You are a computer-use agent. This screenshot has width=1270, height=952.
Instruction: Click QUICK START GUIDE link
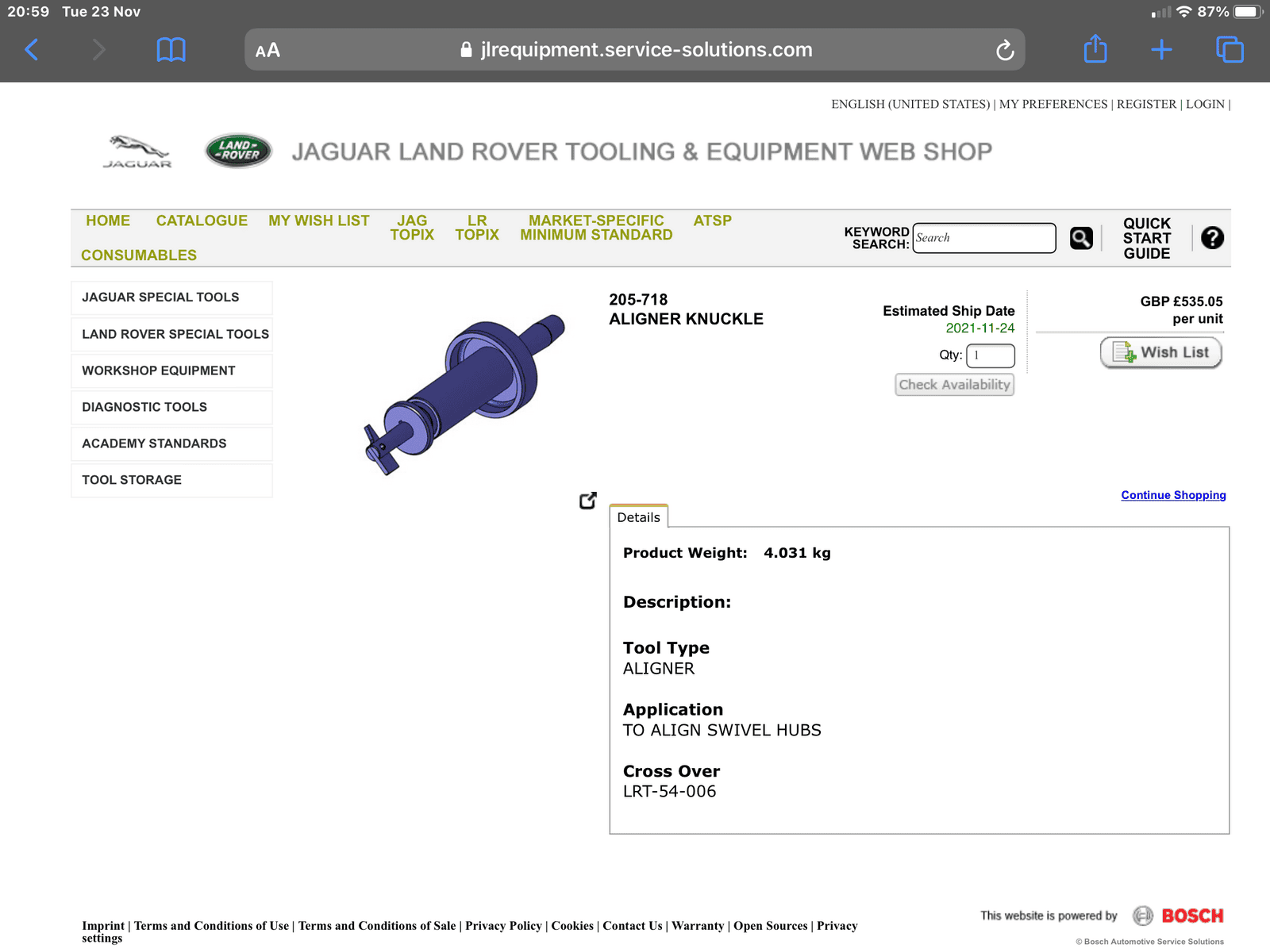(x=1147, y=238)
